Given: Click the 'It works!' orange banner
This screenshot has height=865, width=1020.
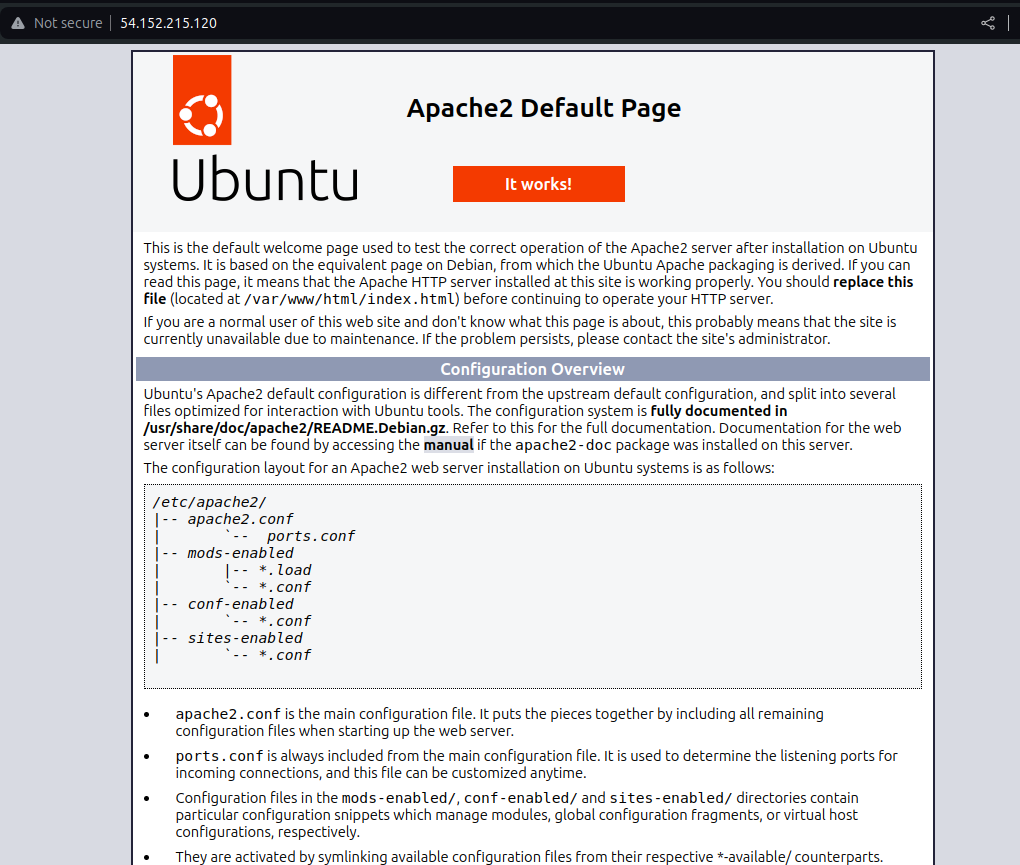Looking at the screenshot, I should (538, 183).
